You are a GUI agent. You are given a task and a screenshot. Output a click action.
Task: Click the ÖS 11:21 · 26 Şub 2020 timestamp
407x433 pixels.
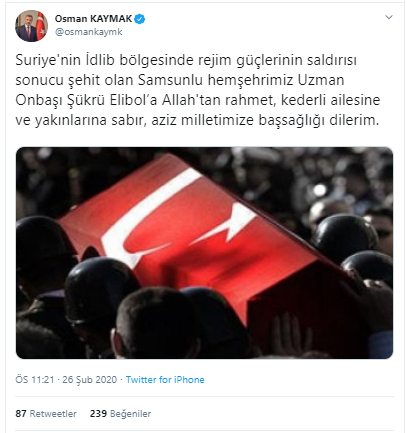(x=66, y=380)
